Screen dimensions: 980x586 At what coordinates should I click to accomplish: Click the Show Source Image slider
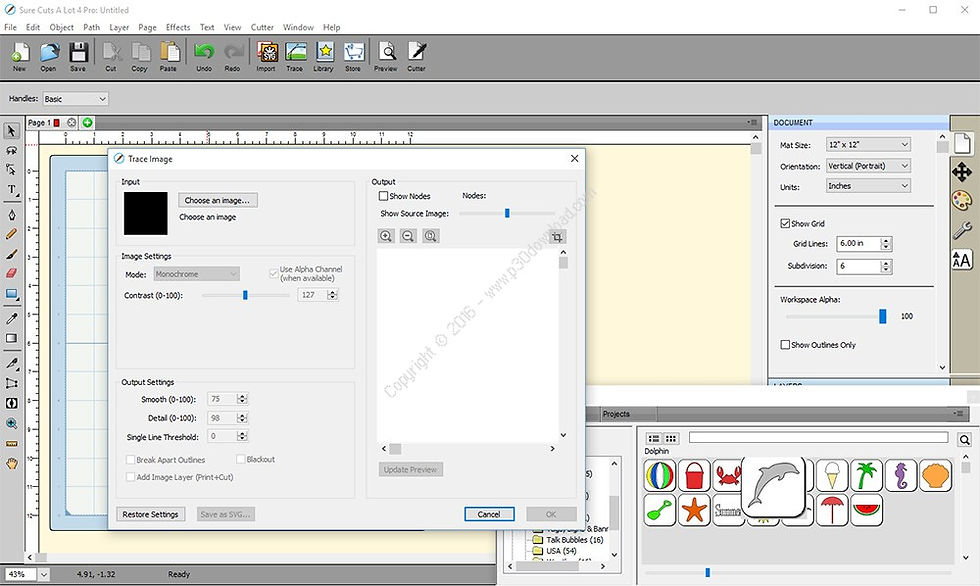(507, 214)
